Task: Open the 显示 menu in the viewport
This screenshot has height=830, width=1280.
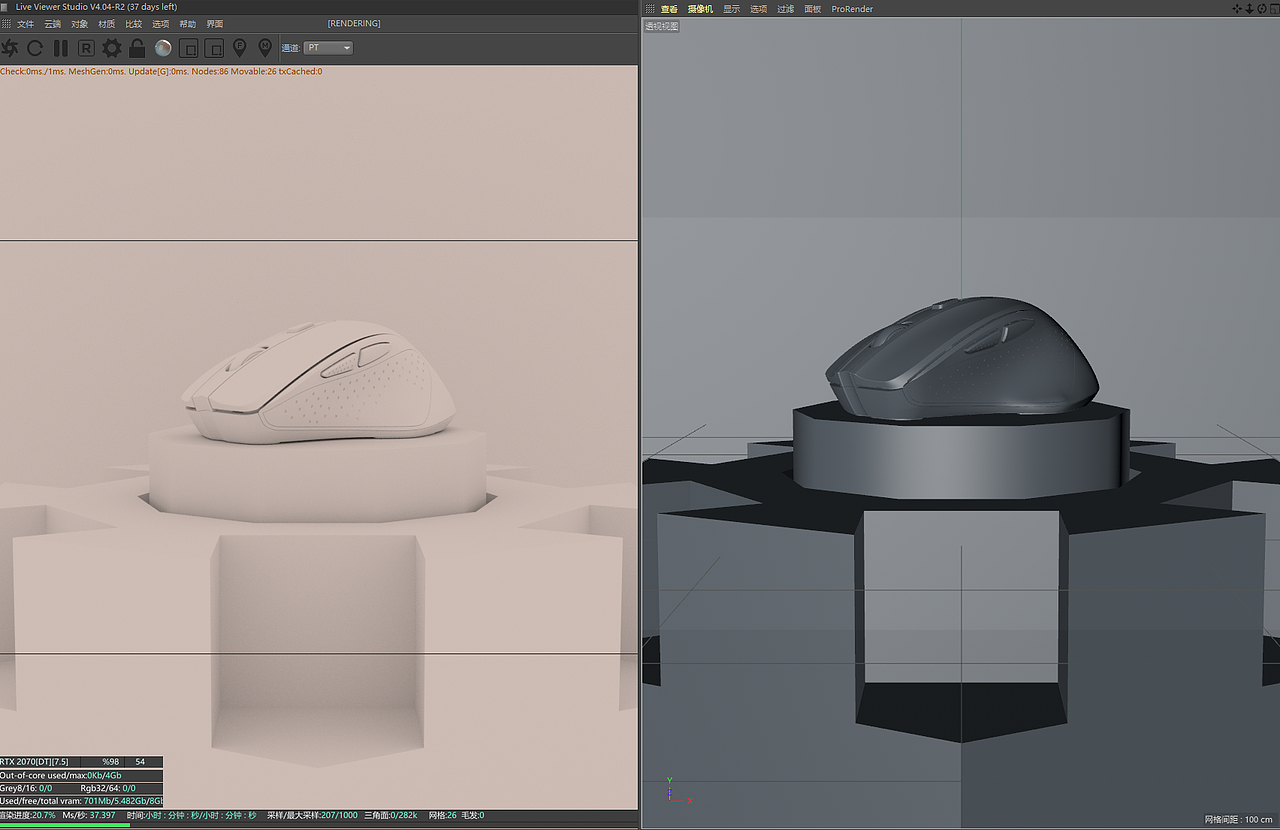Action: tap(732, 9)
